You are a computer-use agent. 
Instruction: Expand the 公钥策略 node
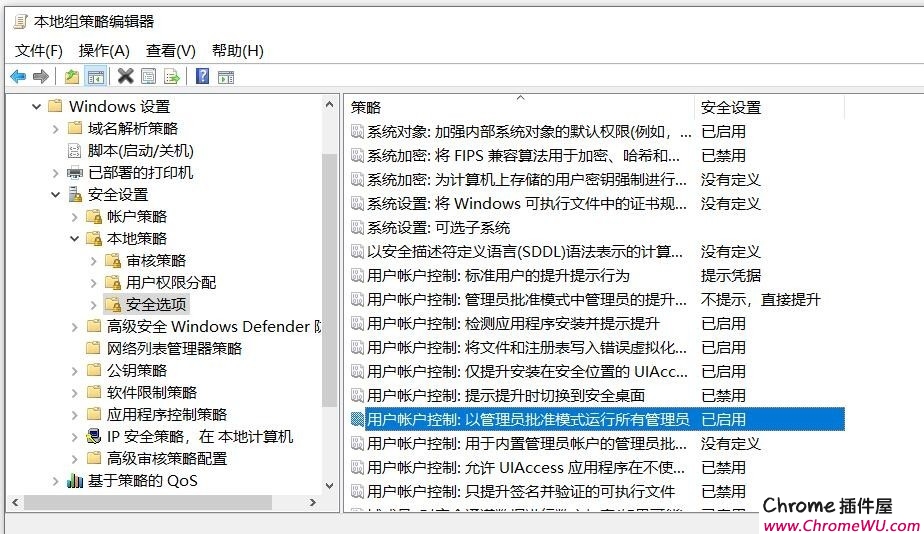pos(74,371)
